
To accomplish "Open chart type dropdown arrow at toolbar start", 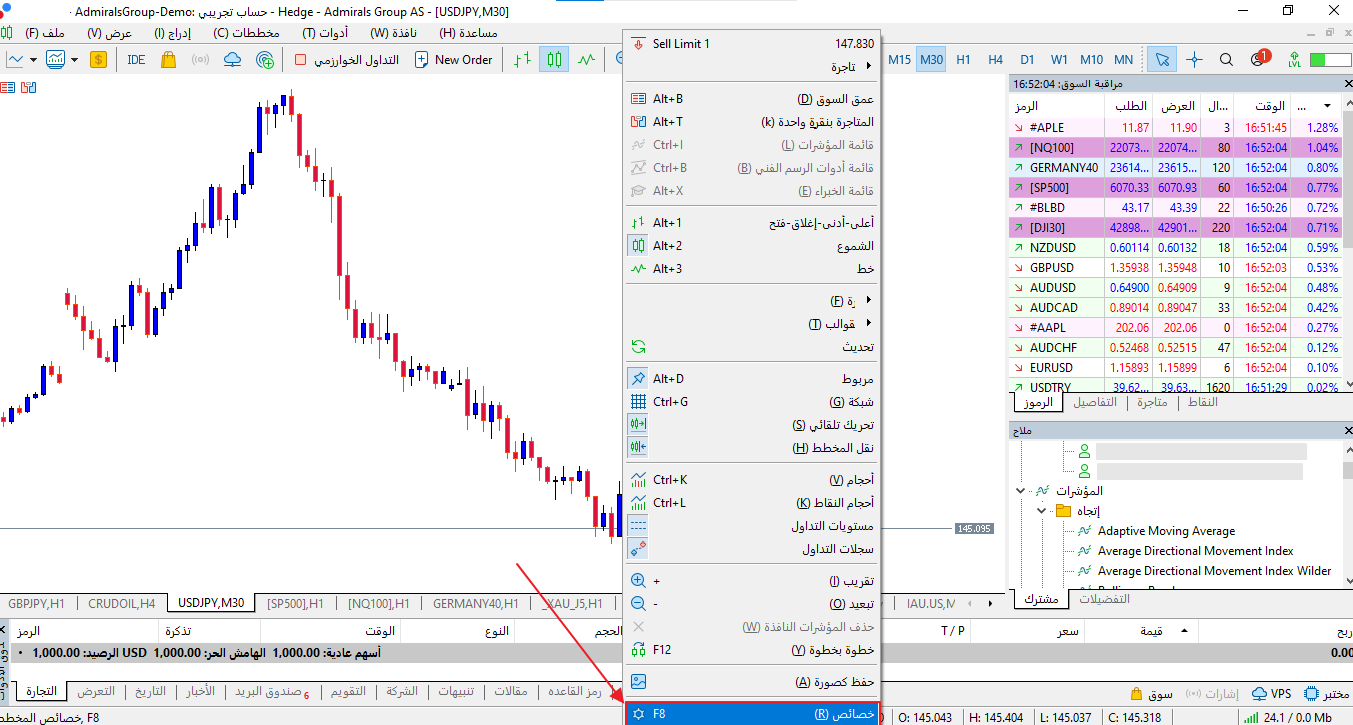I will click(x=33, y=60).
